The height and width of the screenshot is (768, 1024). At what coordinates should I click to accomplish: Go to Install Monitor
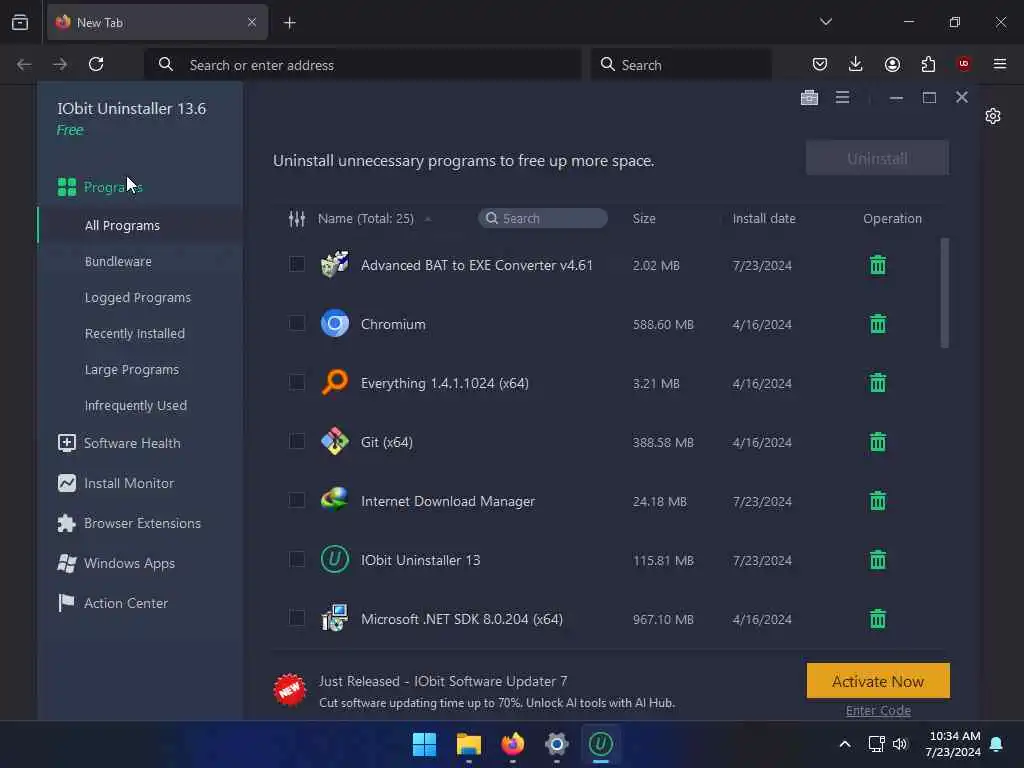click(116, 483)
